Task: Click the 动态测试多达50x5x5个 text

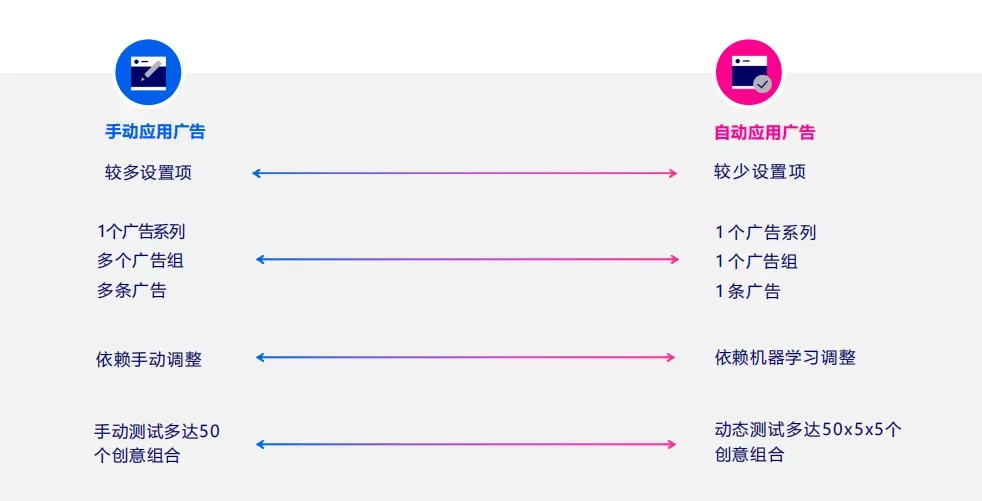Action: click(x=808, y=429)
